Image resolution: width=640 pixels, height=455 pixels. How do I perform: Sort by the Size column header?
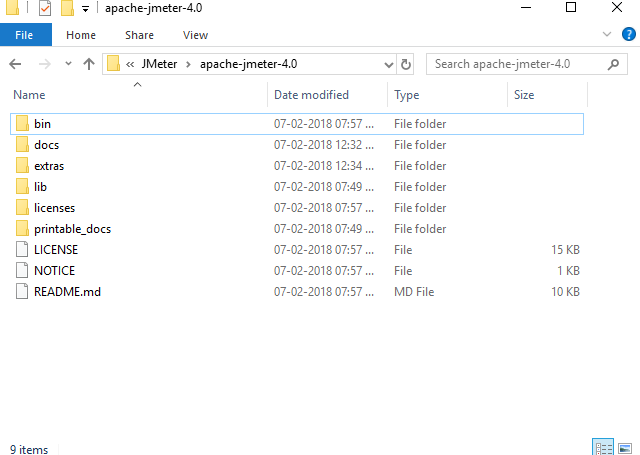pyautogui.click(x=547, y=95)
